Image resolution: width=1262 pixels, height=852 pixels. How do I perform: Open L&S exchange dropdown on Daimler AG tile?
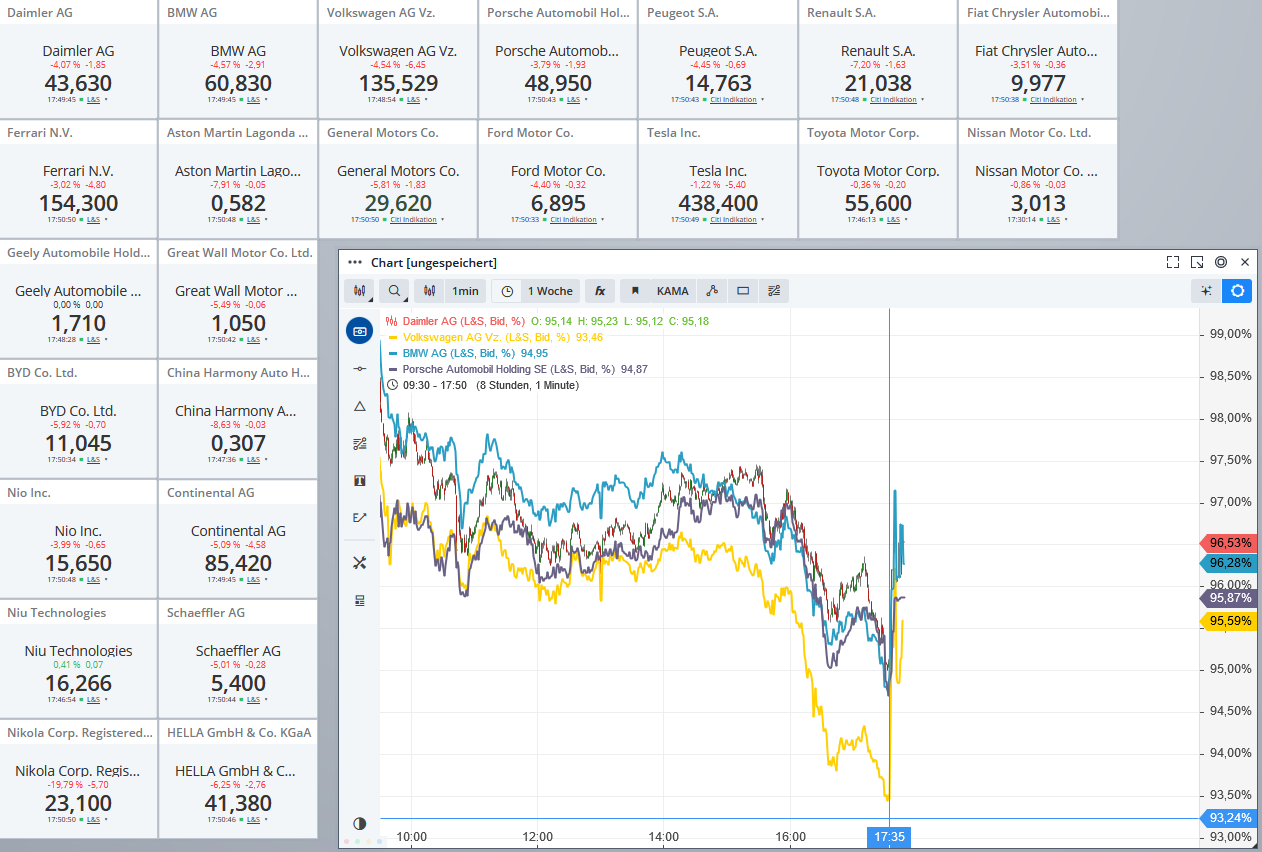105,100
